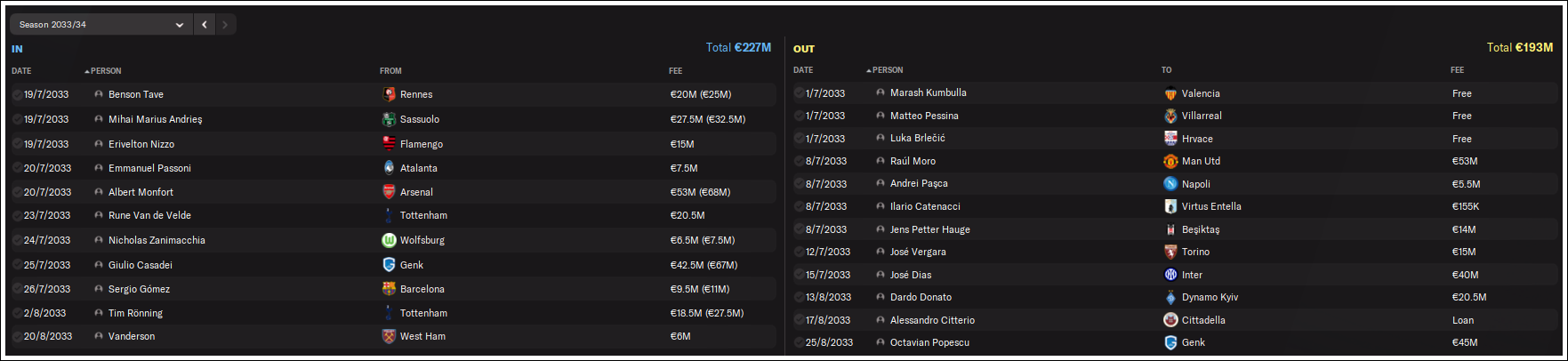Viewport: 1568px width, 361px height.
Task: Open player Giulio Casadei's profile
Action: (x=141, y=265)
